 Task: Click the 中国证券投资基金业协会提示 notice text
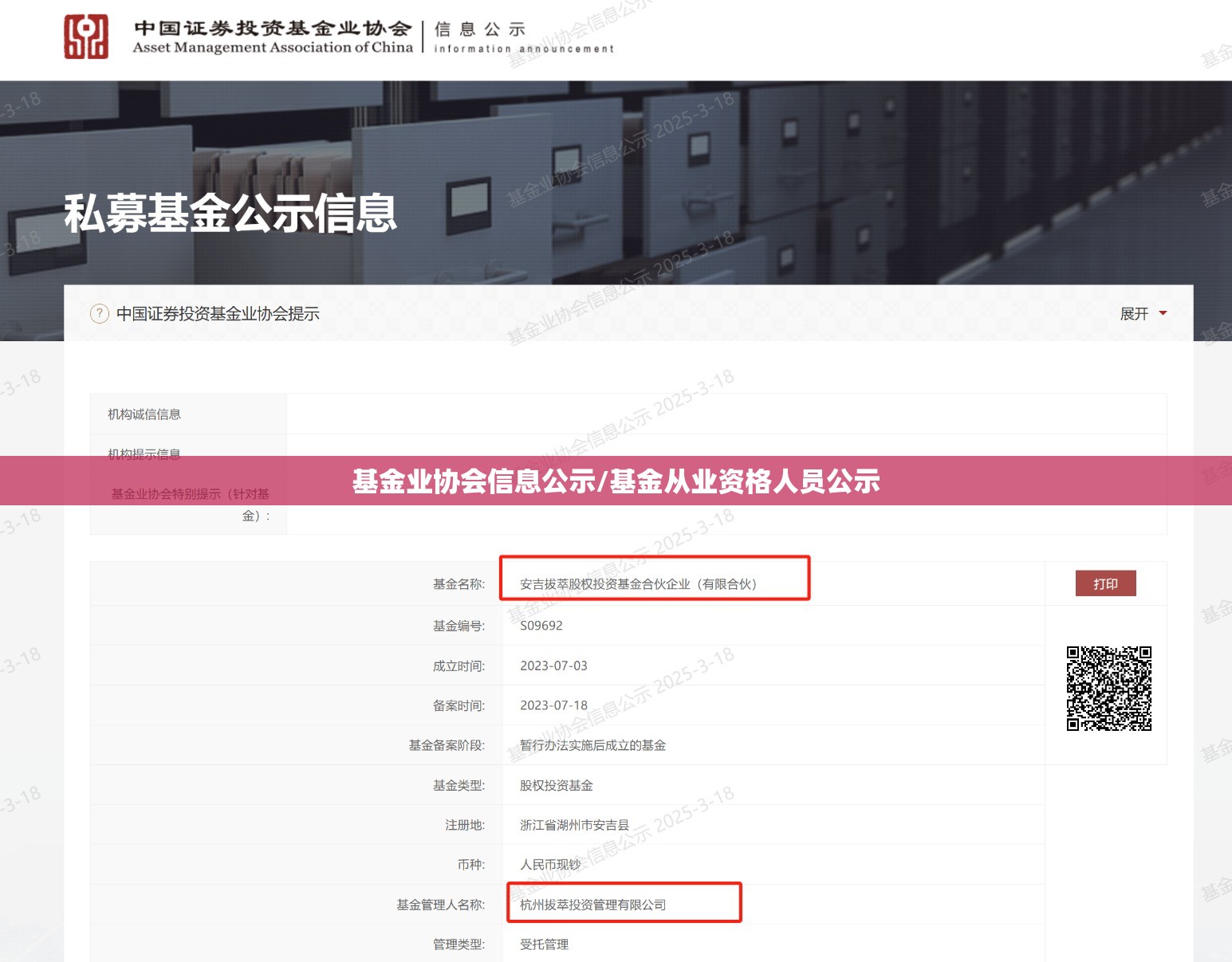pyautogui.click(x=218, y=314)
